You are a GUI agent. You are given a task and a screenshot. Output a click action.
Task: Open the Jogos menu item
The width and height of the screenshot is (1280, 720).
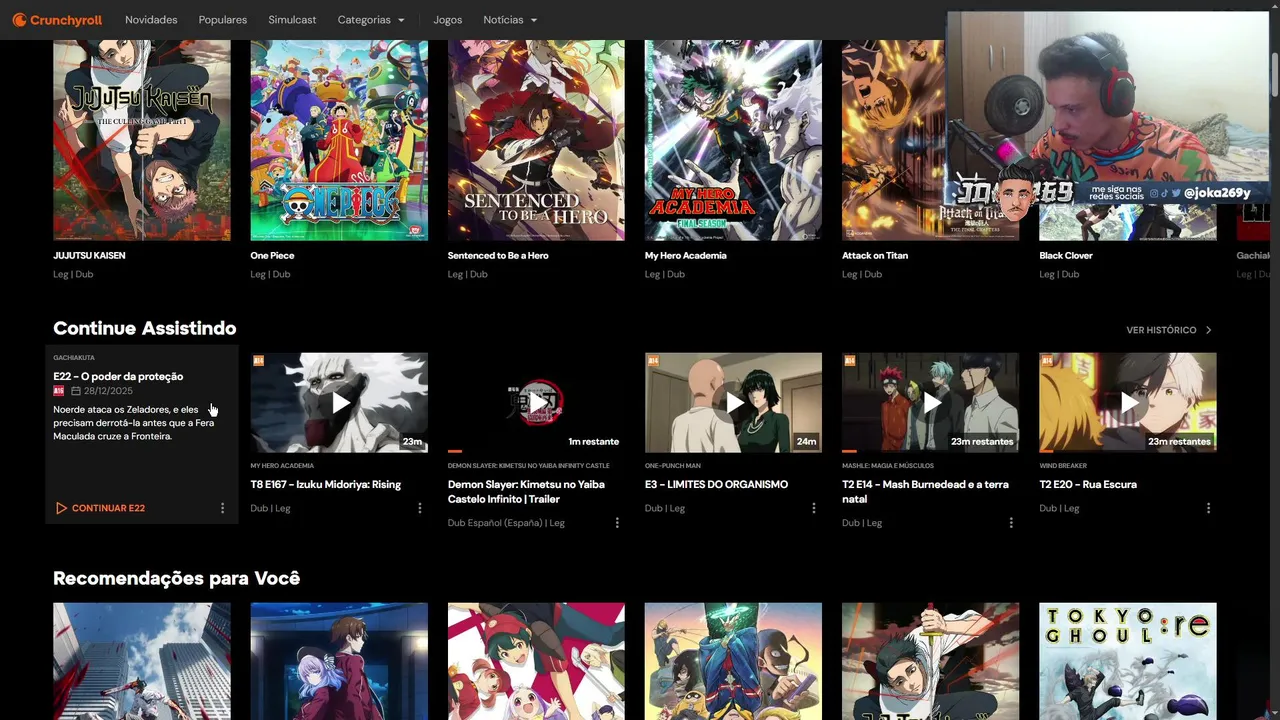448,20
